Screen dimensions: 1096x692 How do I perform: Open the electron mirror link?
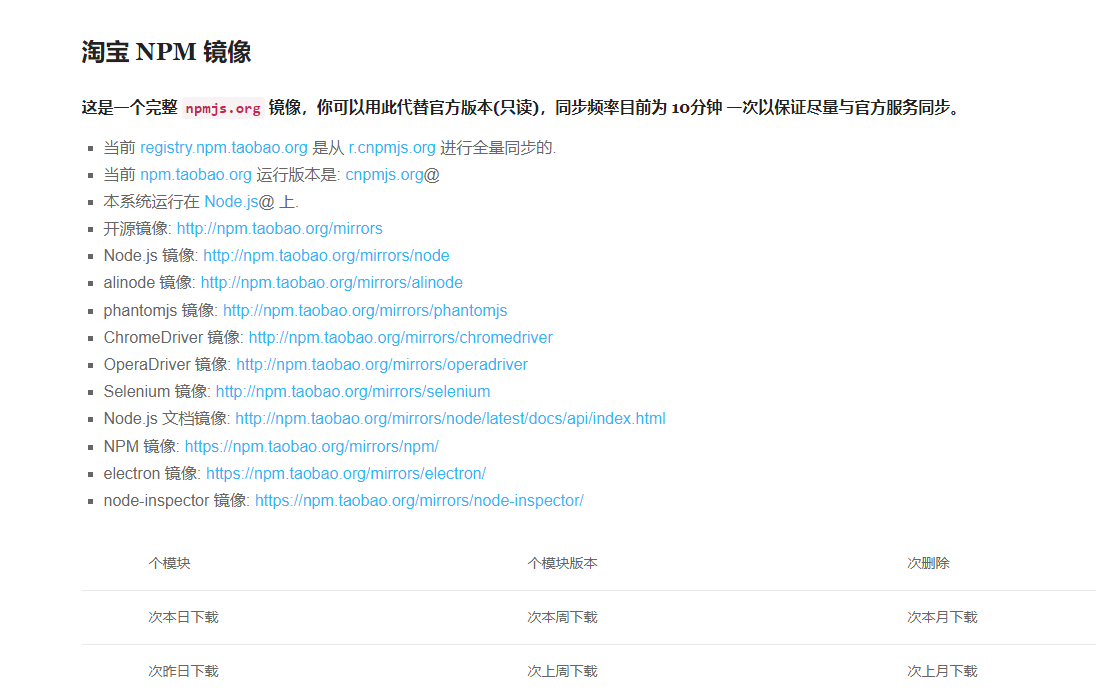pyautogui.click(x=346, y=474)
